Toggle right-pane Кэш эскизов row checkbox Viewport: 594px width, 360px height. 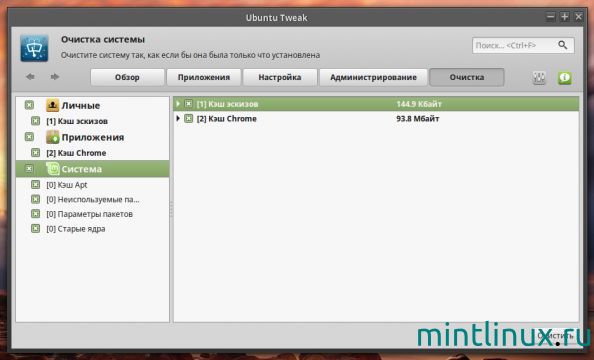188,104
